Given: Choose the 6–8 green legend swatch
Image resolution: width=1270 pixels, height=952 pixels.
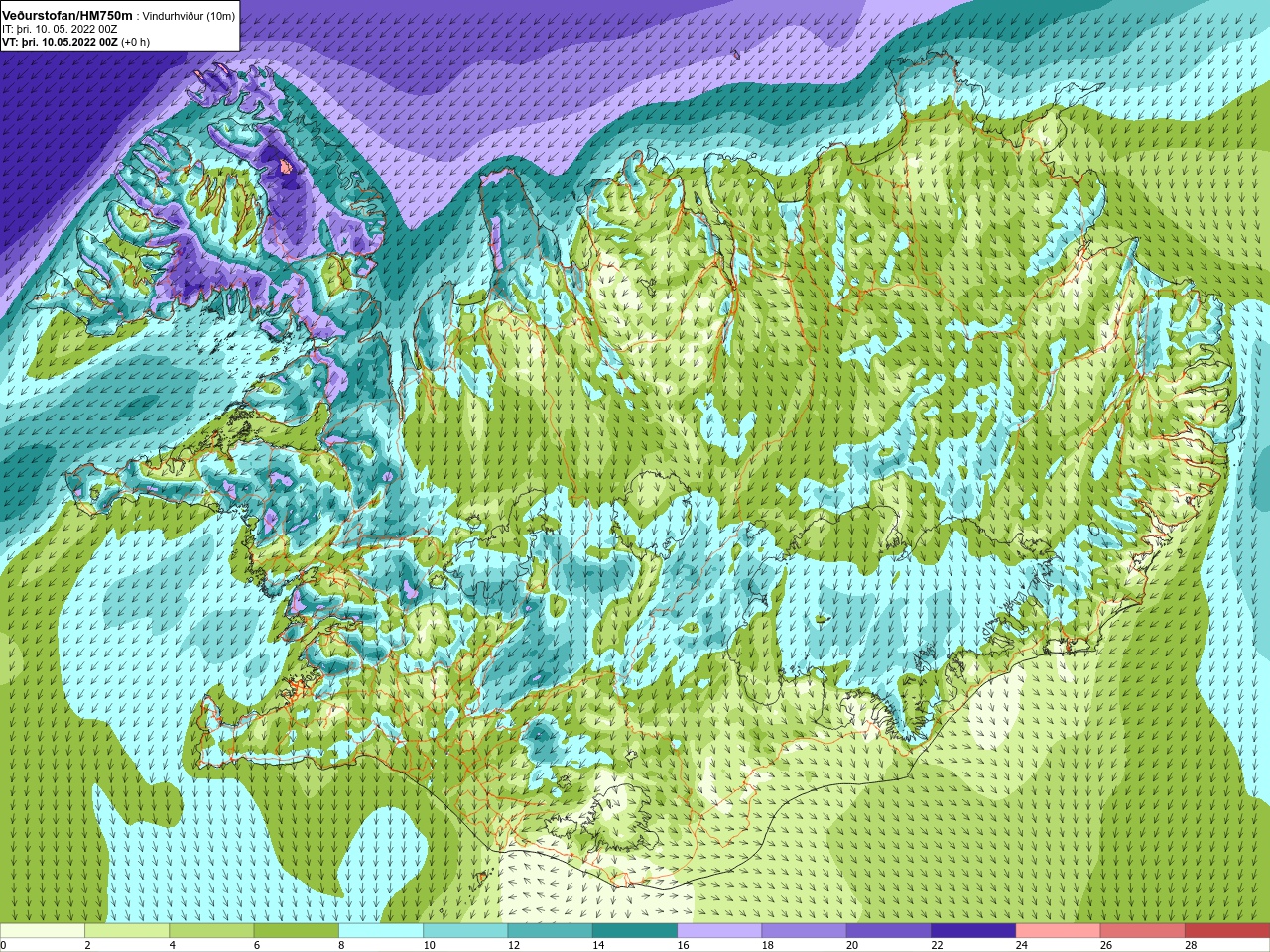Looking at the screenshot, I should coord(297,931).
